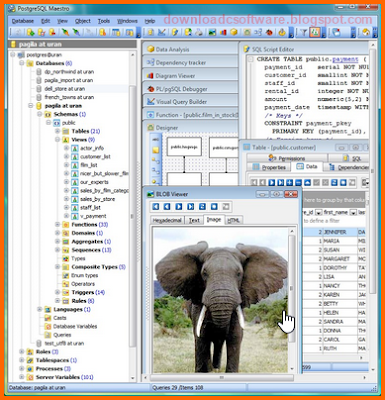
Task: Click the ladybug debugger icon in toolbar
Action: tap(269, 32)
